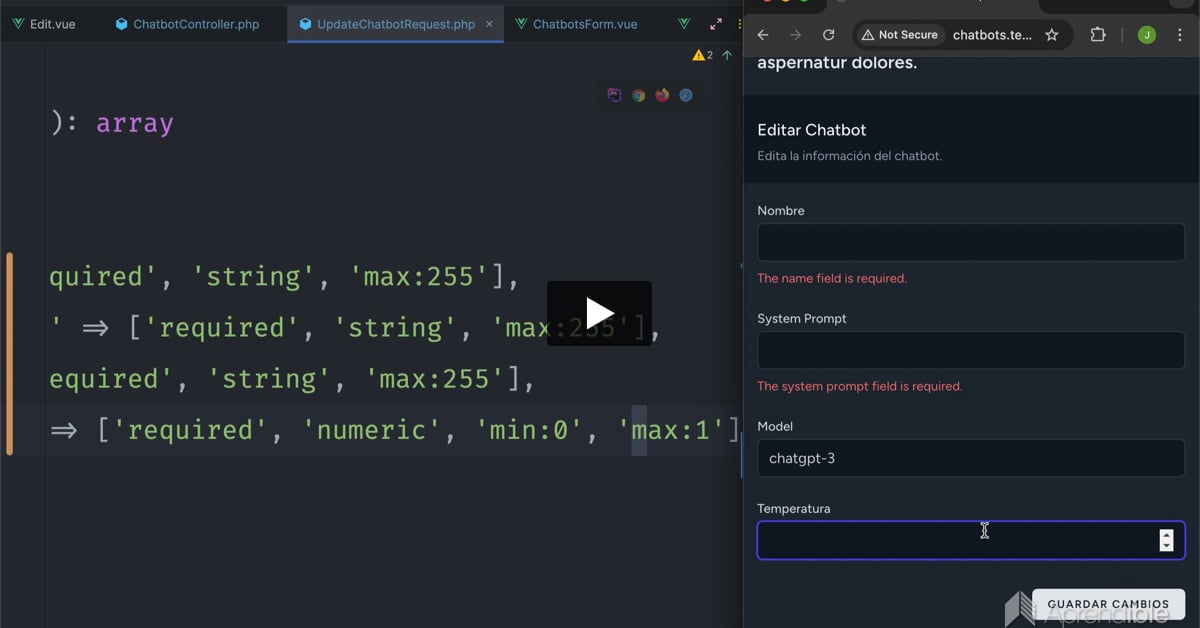Open file in Safari browser icon

click(x=686, y=96)
